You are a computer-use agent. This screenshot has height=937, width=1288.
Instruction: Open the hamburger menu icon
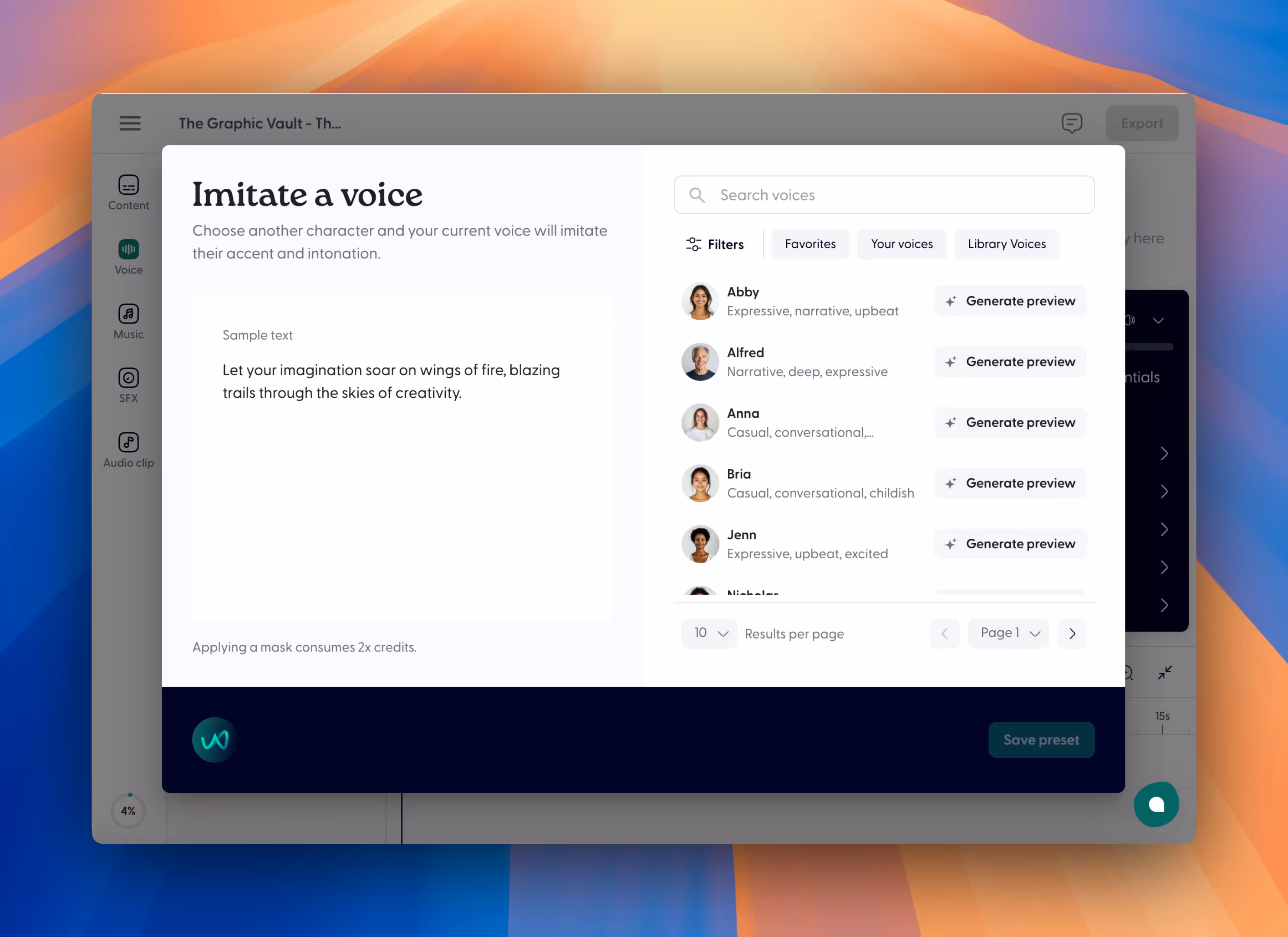point(130,123)
